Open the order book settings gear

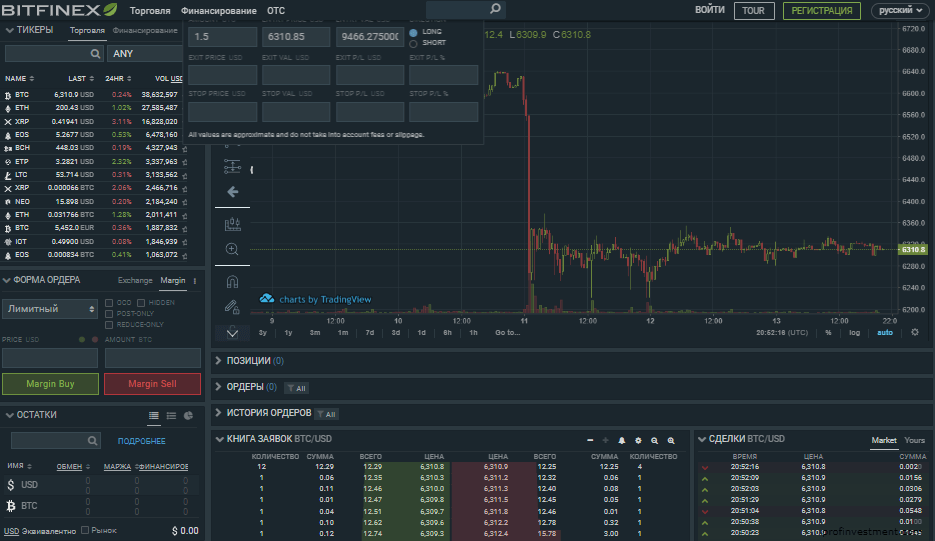pos(638,440)
